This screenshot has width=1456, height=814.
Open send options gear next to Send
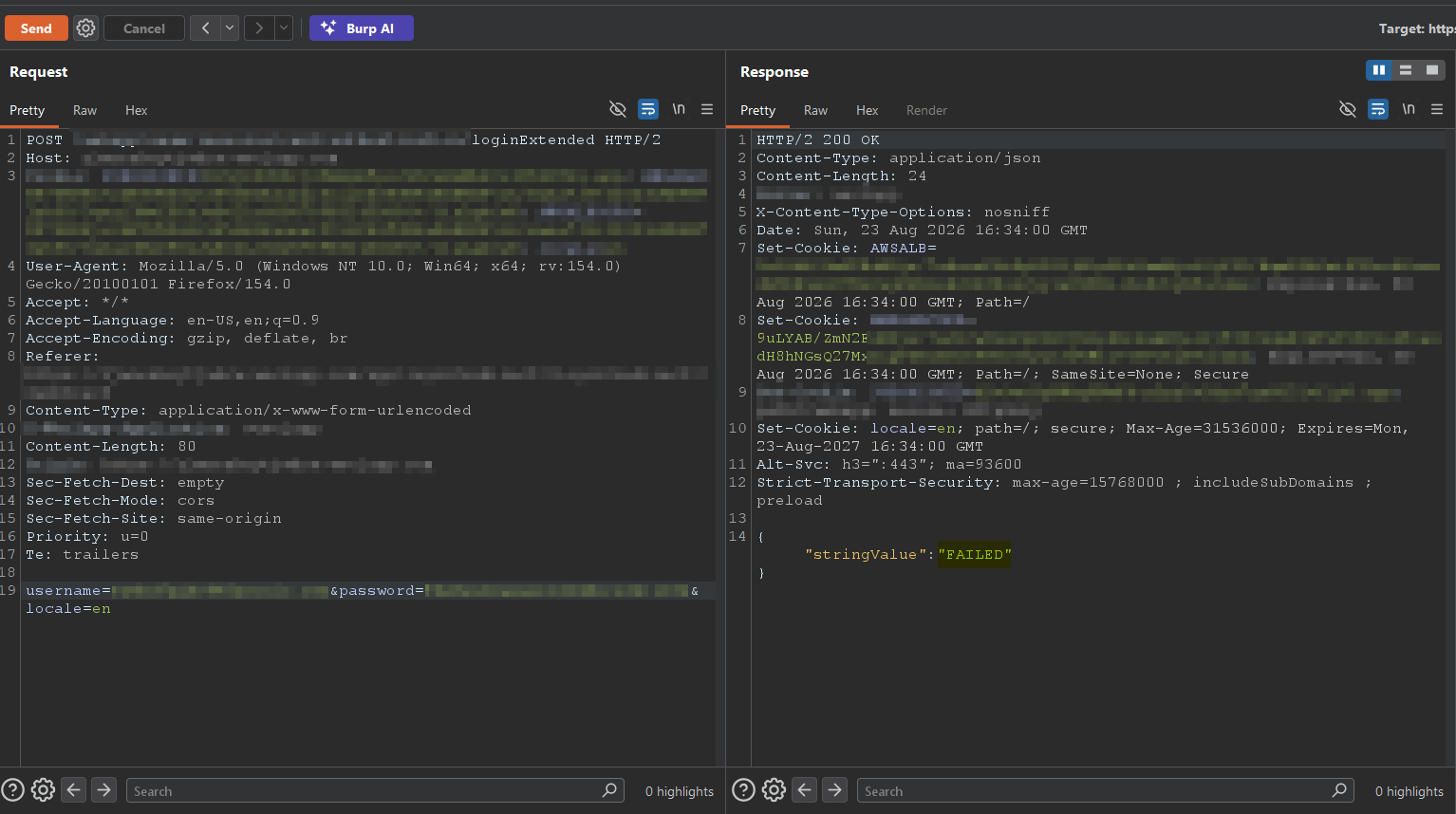(85, 28)
